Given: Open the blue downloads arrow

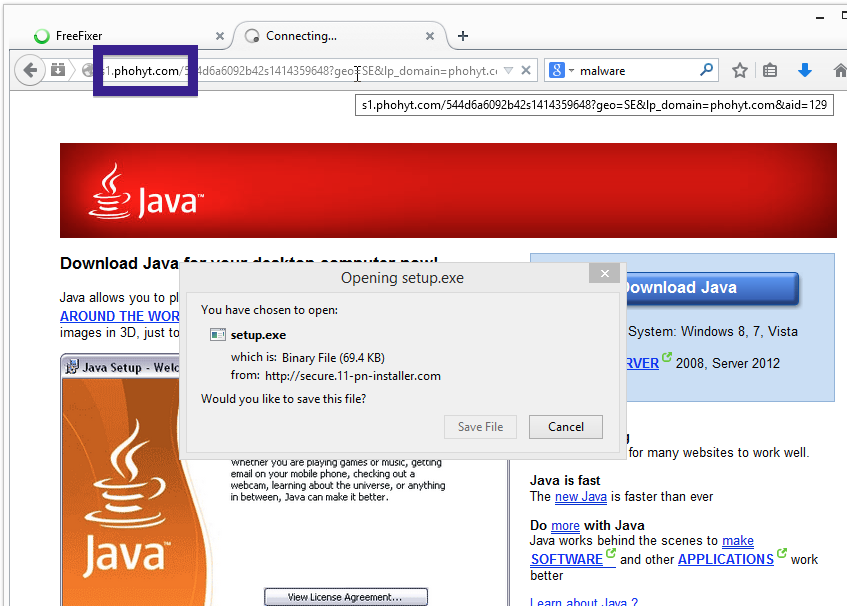Looking at the screenshot, I should pos(805,70).
